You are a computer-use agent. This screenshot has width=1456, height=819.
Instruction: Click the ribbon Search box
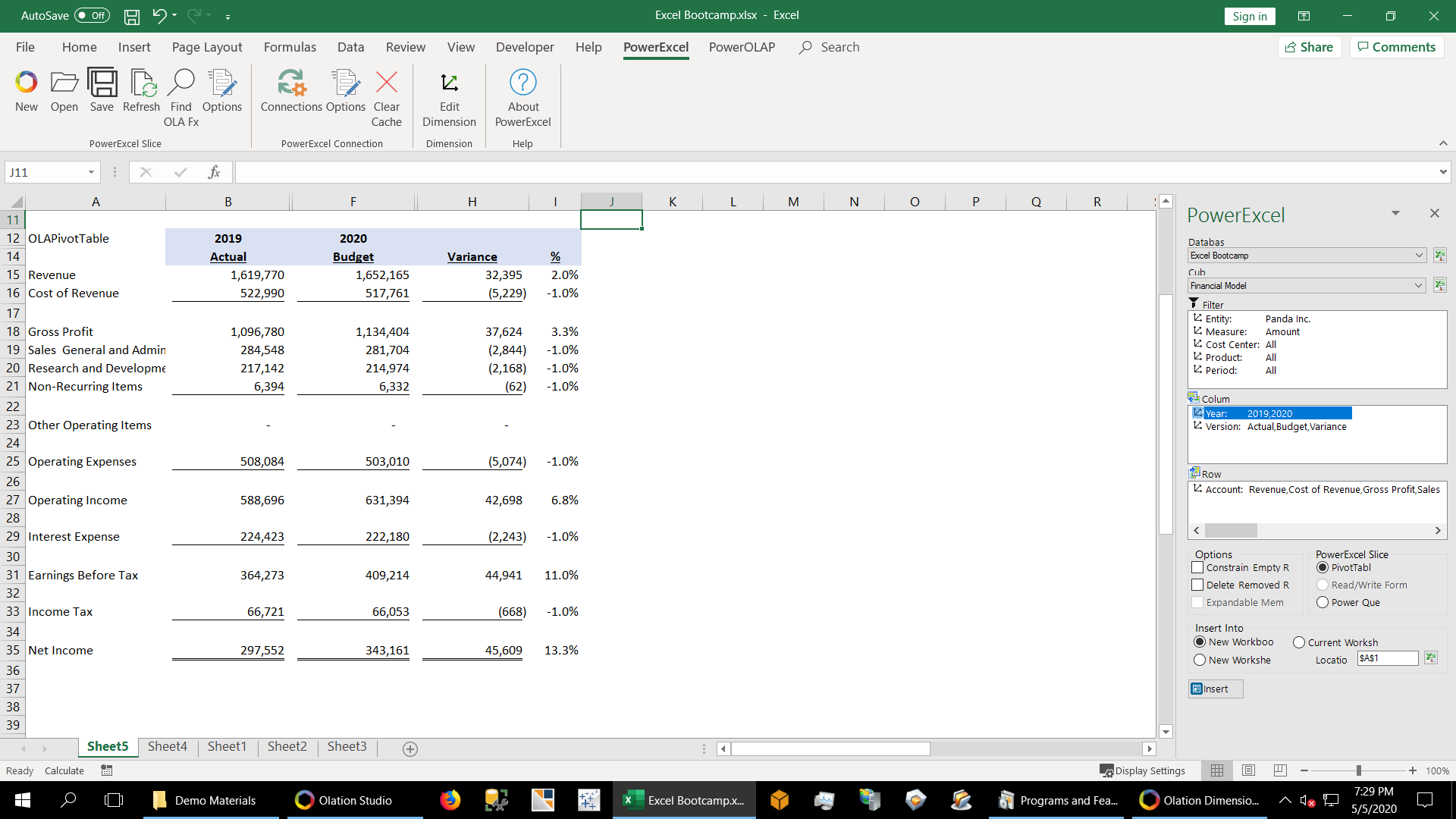pos(830,47)
